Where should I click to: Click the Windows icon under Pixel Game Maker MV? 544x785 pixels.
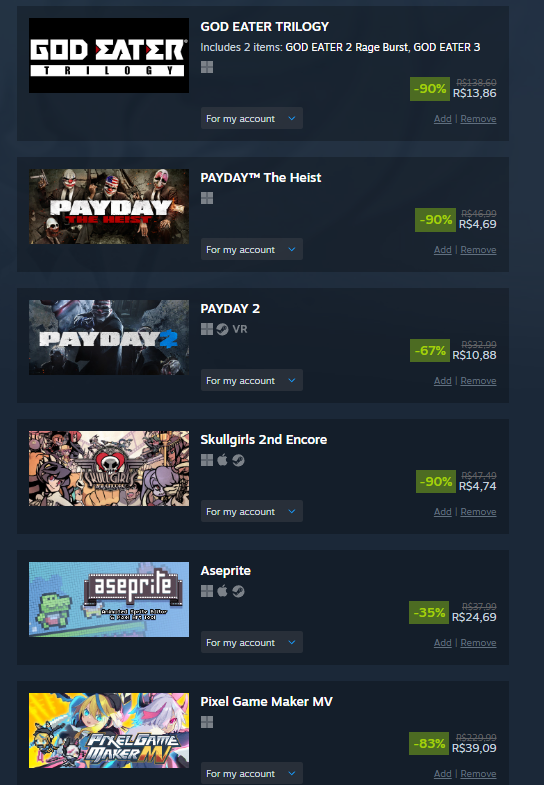tap(207, 722)
